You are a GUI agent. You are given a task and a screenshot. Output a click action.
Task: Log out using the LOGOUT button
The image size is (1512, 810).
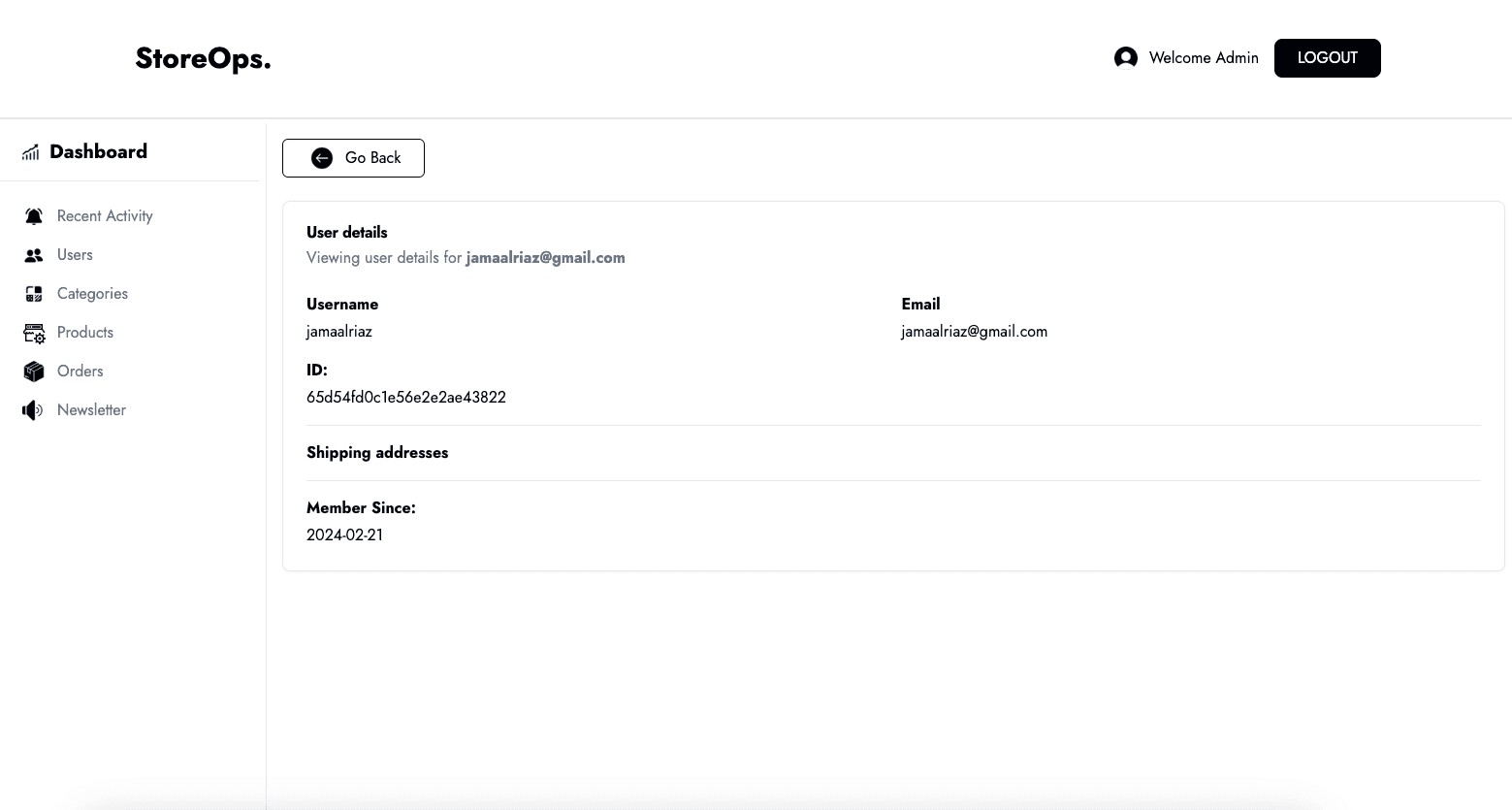1327,58
